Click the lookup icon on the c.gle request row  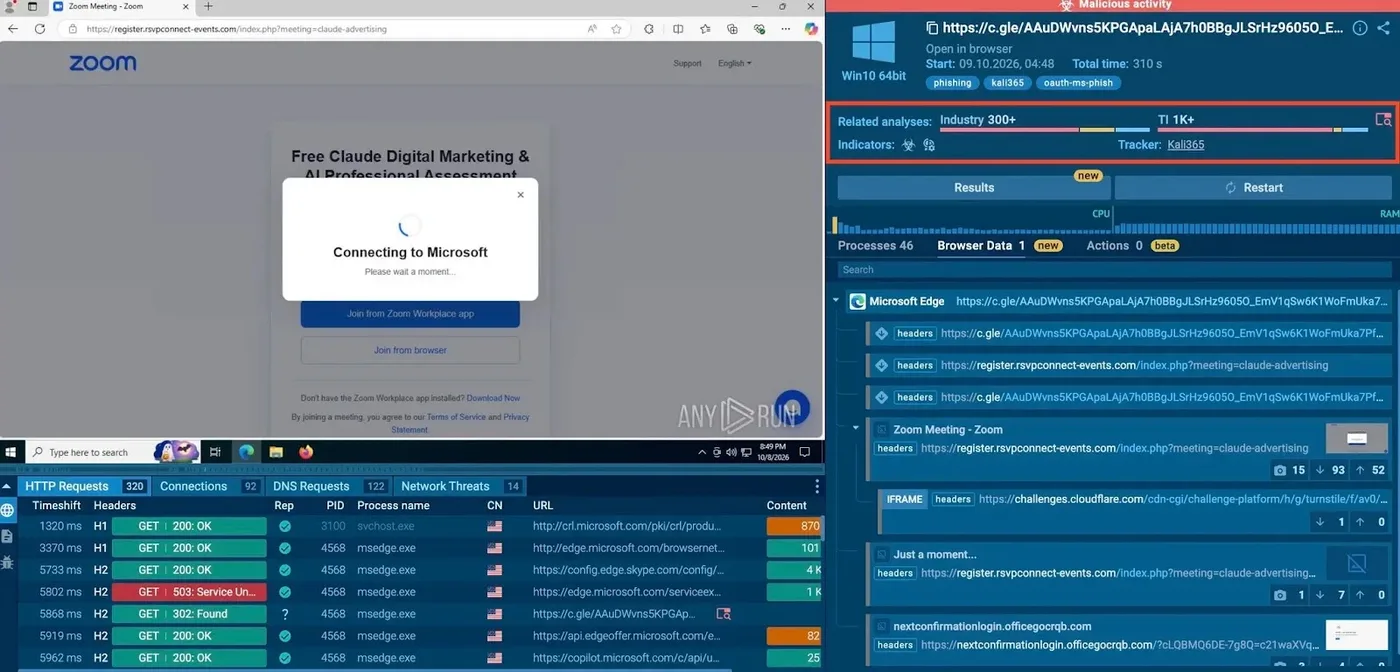click(x=723, y=614)
